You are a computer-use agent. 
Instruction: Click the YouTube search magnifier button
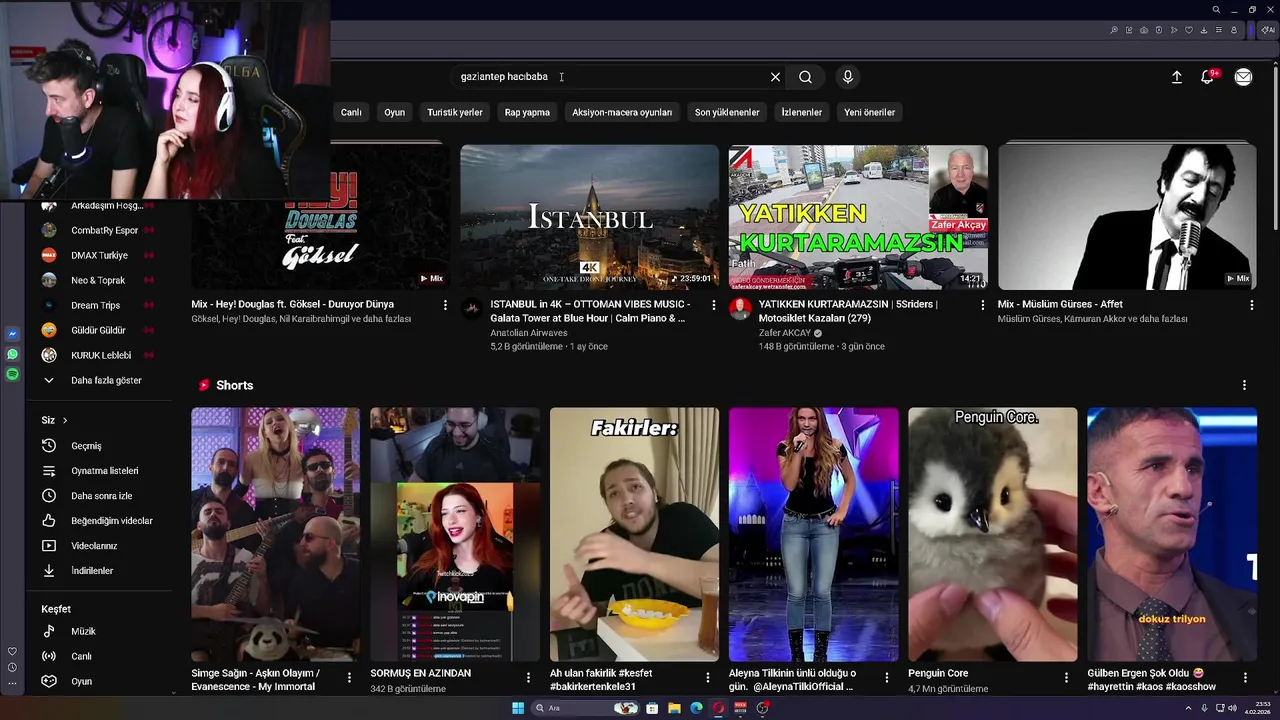(x=805, y=77)
